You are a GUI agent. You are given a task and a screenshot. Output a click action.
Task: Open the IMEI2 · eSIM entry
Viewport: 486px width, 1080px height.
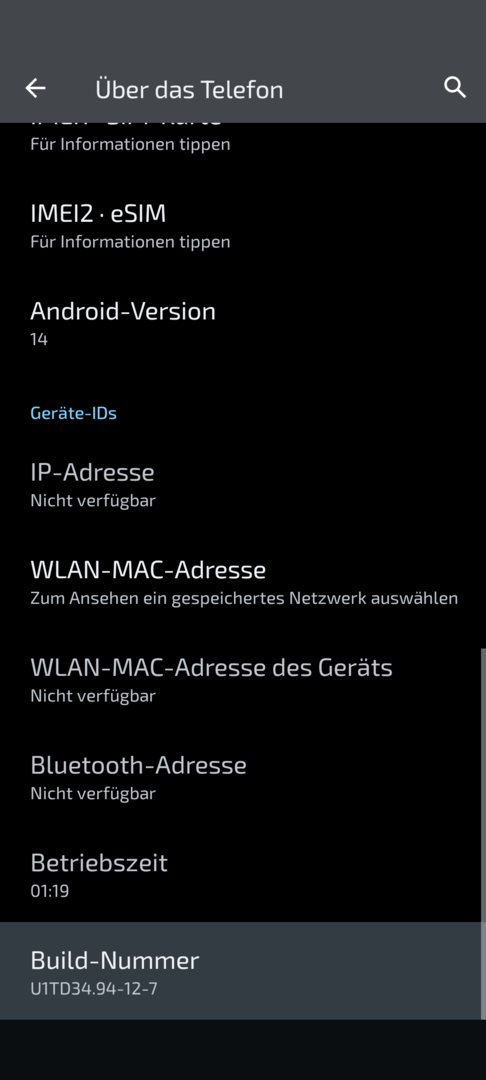pyautogui.click(x=243, y=225)
